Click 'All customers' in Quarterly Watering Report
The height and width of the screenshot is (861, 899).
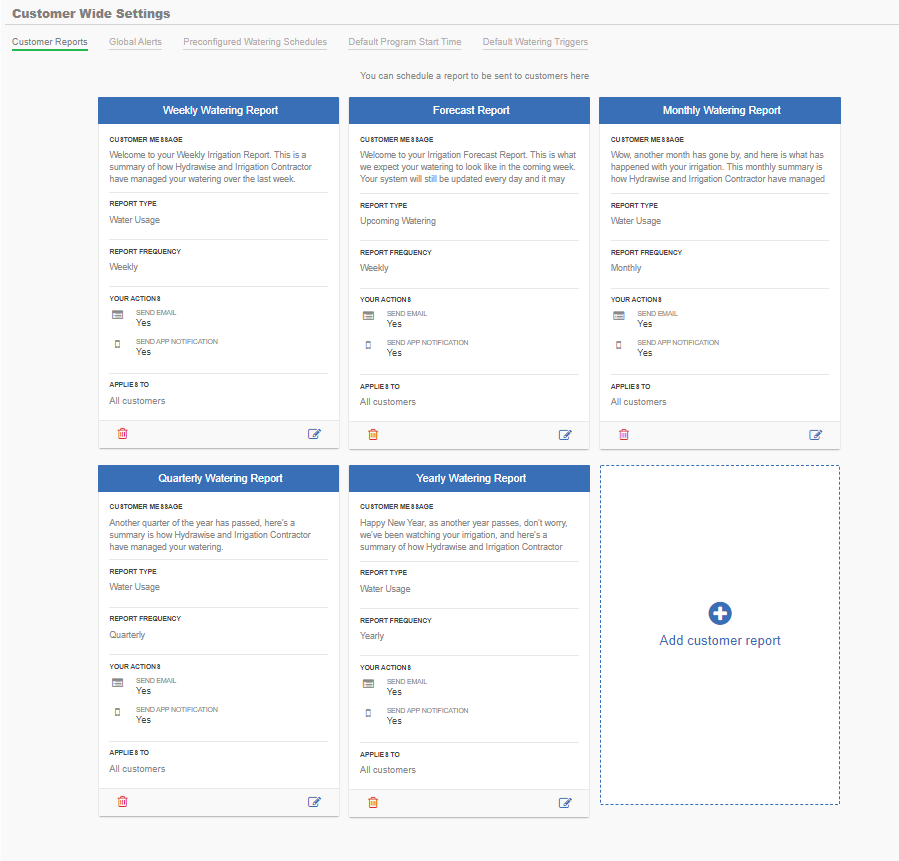137,769
